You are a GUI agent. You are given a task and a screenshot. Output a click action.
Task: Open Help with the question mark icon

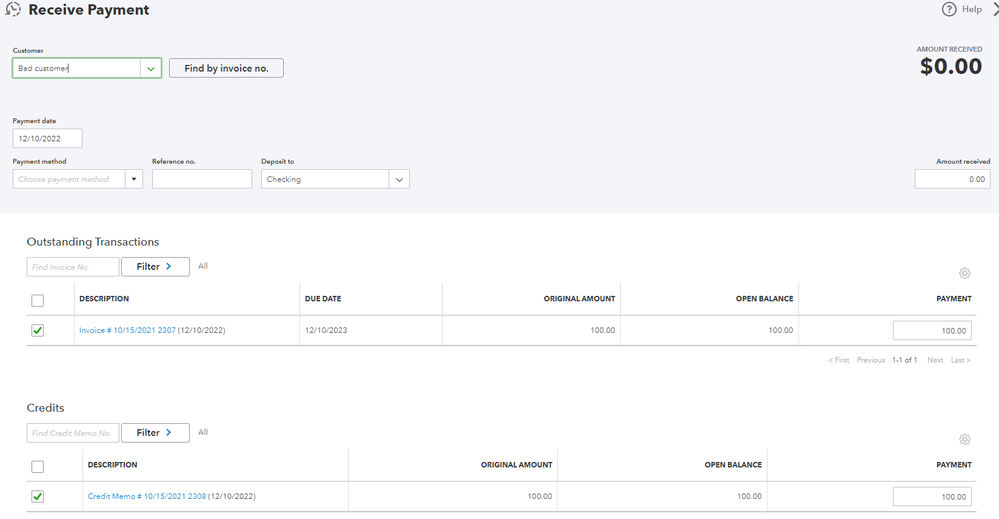point(949,10)
